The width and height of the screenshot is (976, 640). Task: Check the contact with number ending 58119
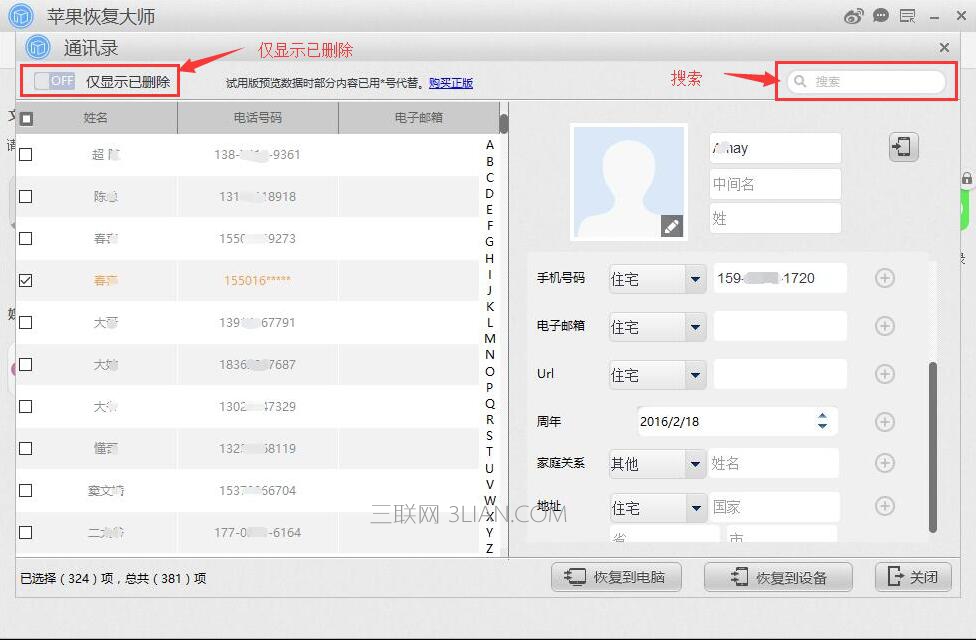[26, 448]
